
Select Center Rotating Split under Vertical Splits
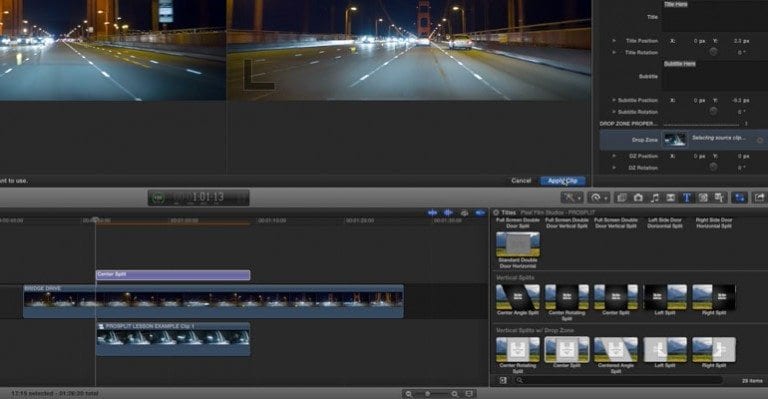pos(567,297)
